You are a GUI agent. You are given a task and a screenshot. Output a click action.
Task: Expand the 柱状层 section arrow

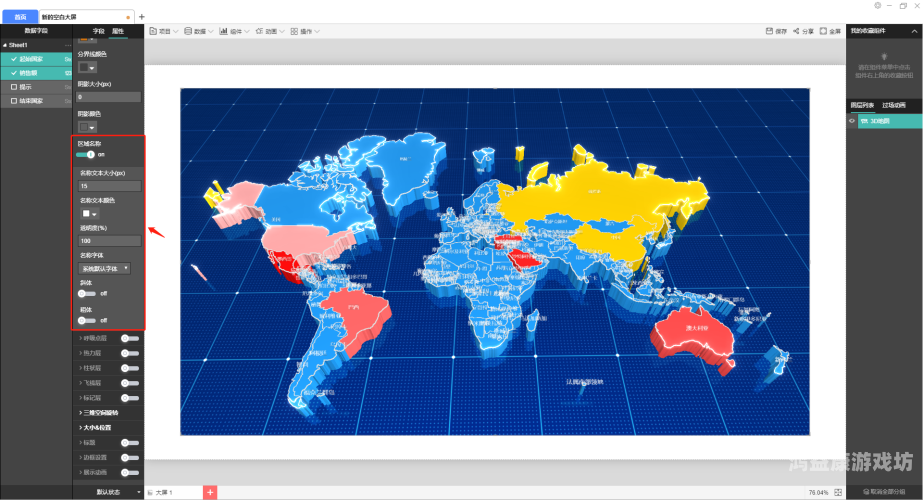pyautogui.click(x=80, y=368)
